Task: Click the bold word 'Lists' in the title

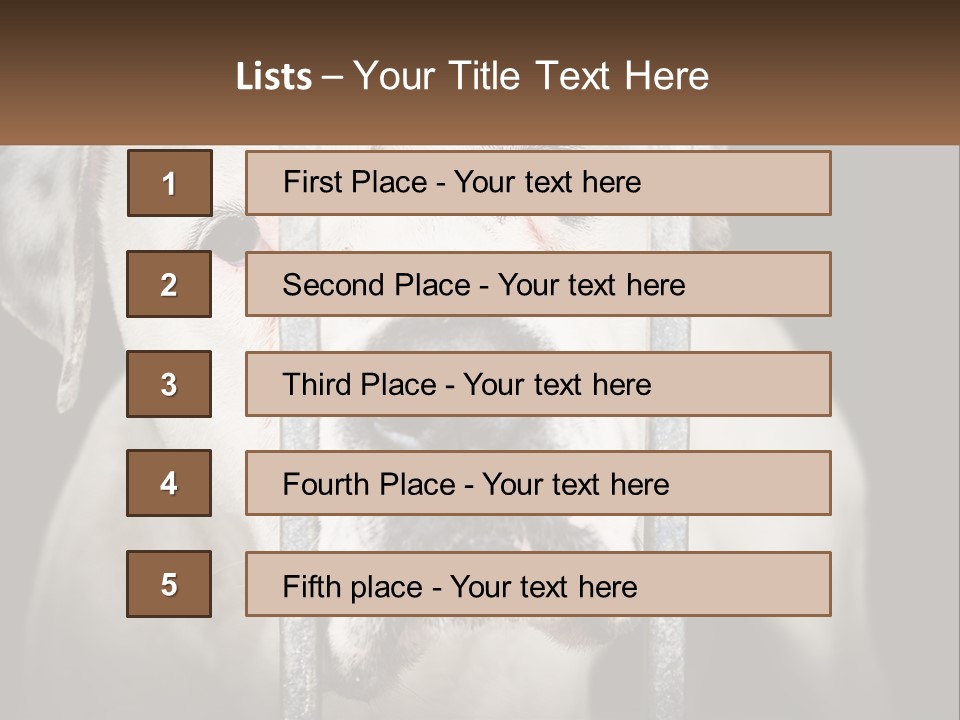Action: [x=274, y=76]
